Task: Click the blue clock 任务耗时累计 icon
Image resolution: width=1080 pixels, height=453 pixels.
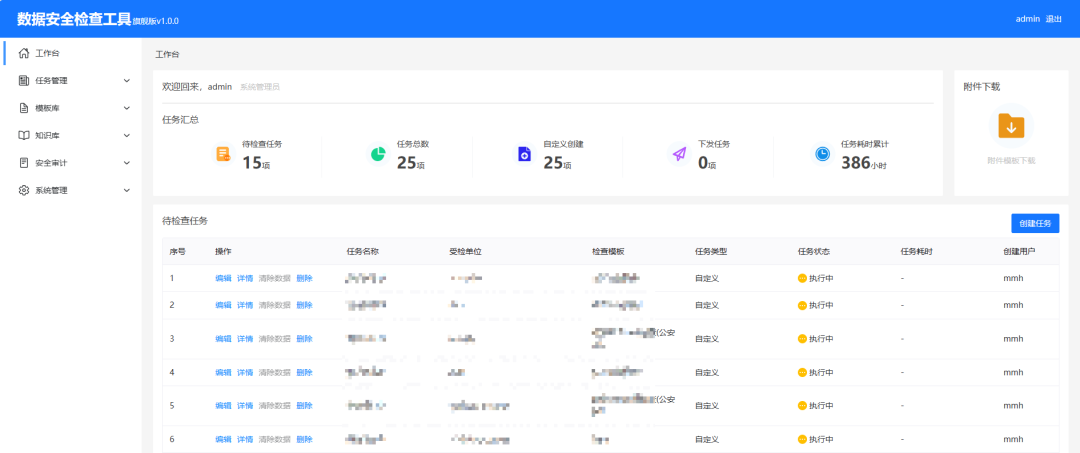Action: pyautogui.click(x=821, y=154)
